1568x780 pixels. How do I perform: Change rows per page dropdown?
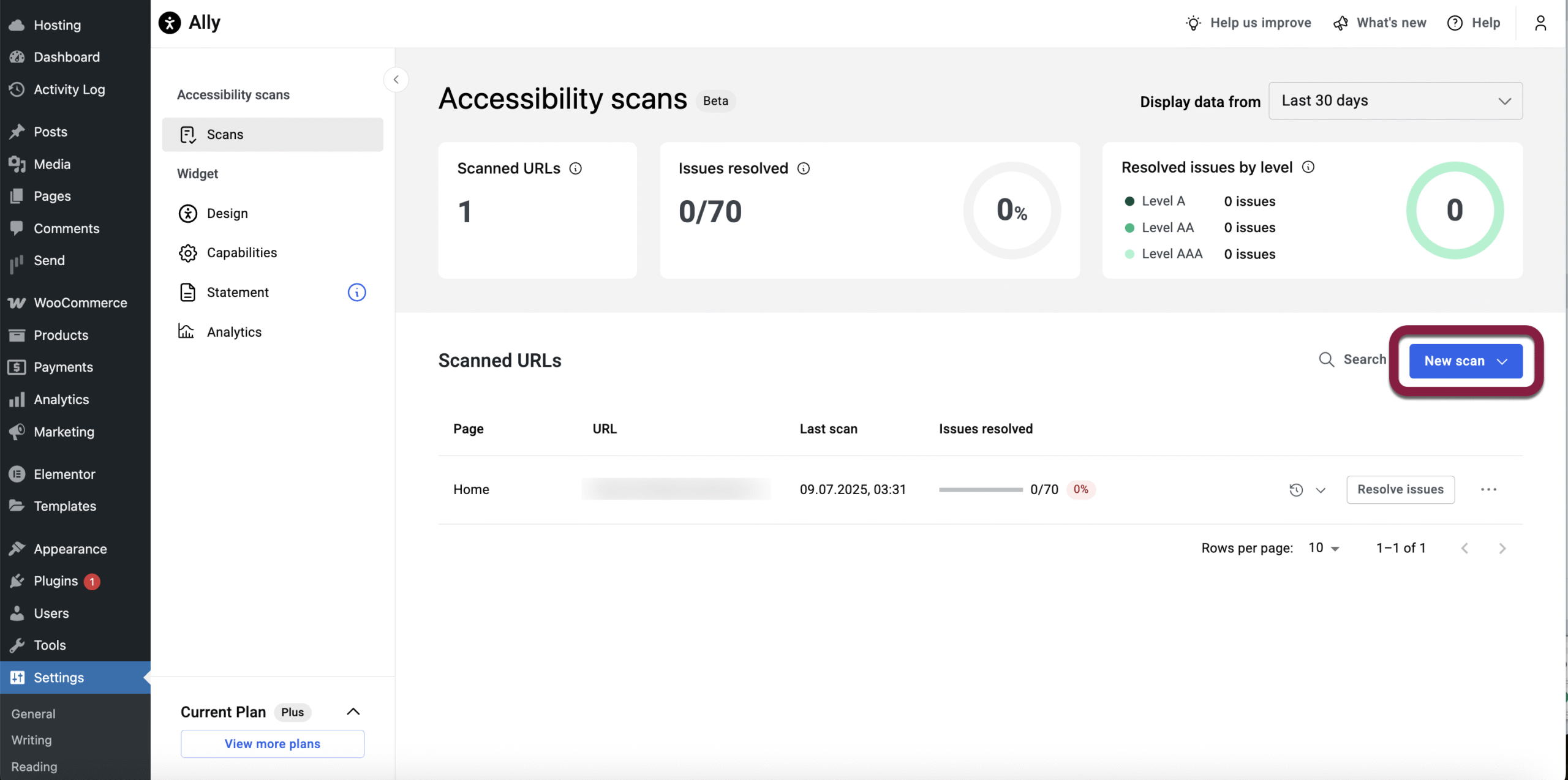coord(1324,548)
